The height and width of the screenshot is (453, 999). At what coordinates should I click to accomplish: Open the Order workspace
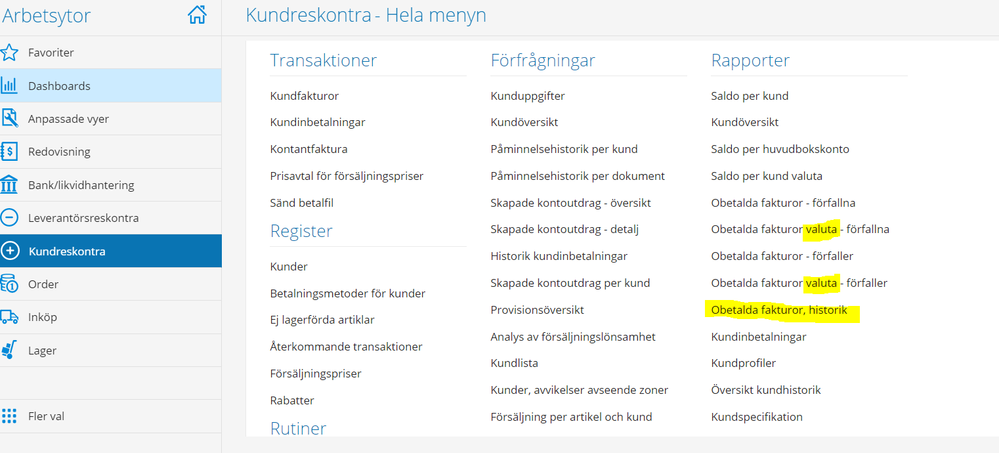pos(111,284)
